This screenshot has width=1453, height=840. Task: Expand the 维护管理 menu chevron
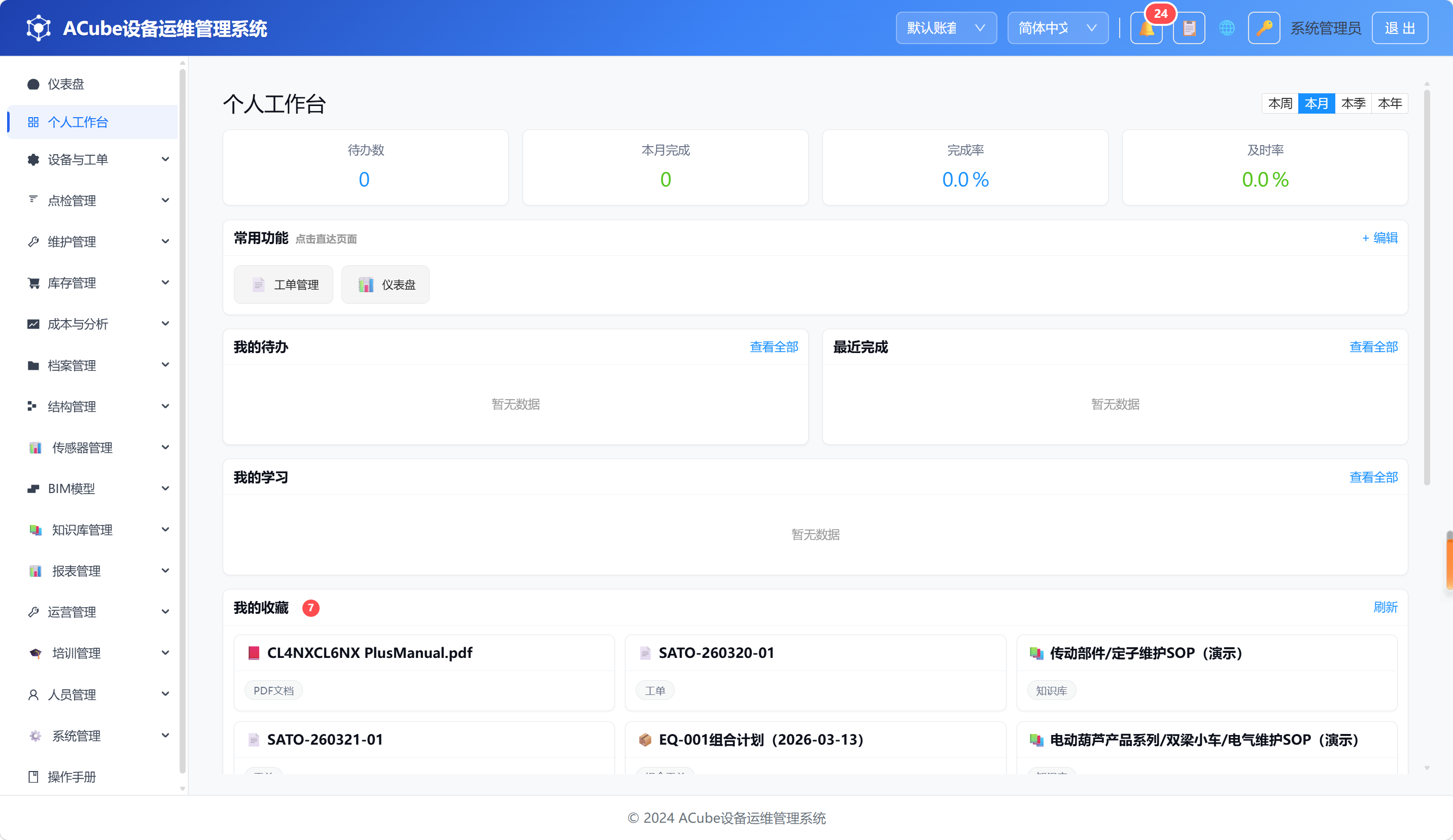coord(165,241)
